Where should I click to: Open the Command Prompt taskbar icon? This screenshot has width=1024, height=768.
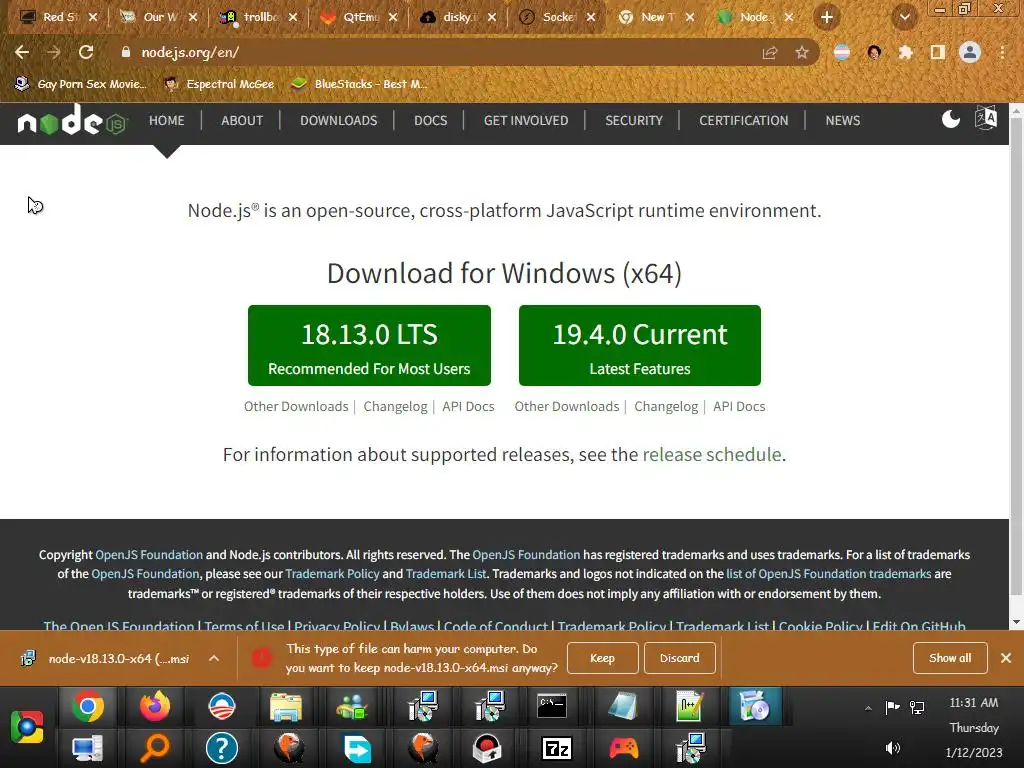pyautogui.click(x=552, y=706)
